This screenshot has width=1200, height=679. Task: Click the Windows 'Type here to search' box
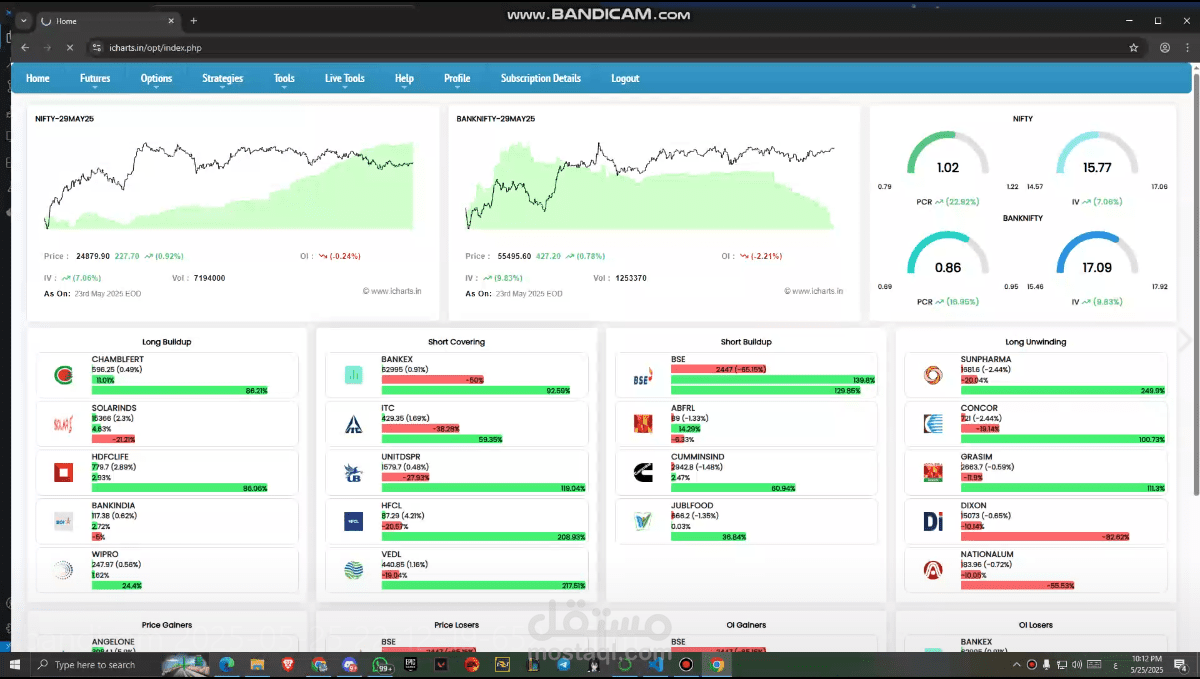(x=94, y=664)
